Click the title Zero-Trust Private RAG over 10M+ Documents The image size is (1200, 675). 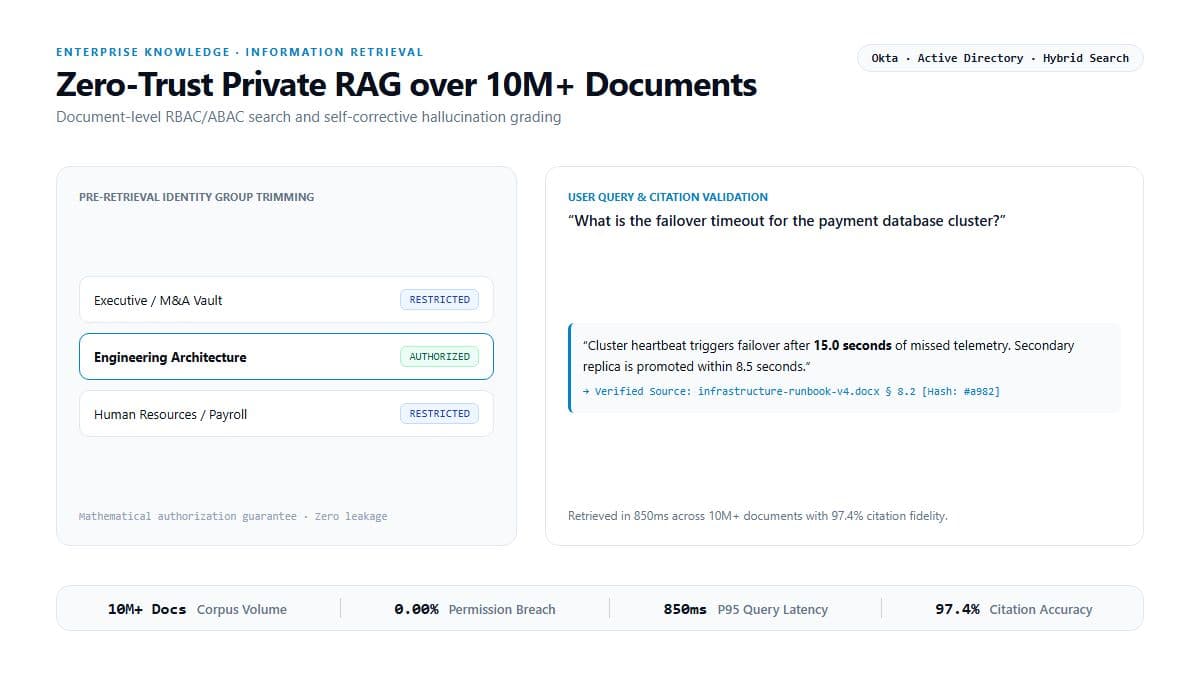[x=406, y=85]
